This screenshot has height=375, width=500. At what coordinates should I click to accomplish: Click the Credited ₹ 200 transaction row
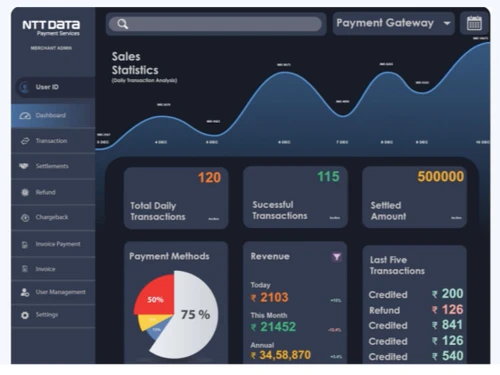(416, 294)
